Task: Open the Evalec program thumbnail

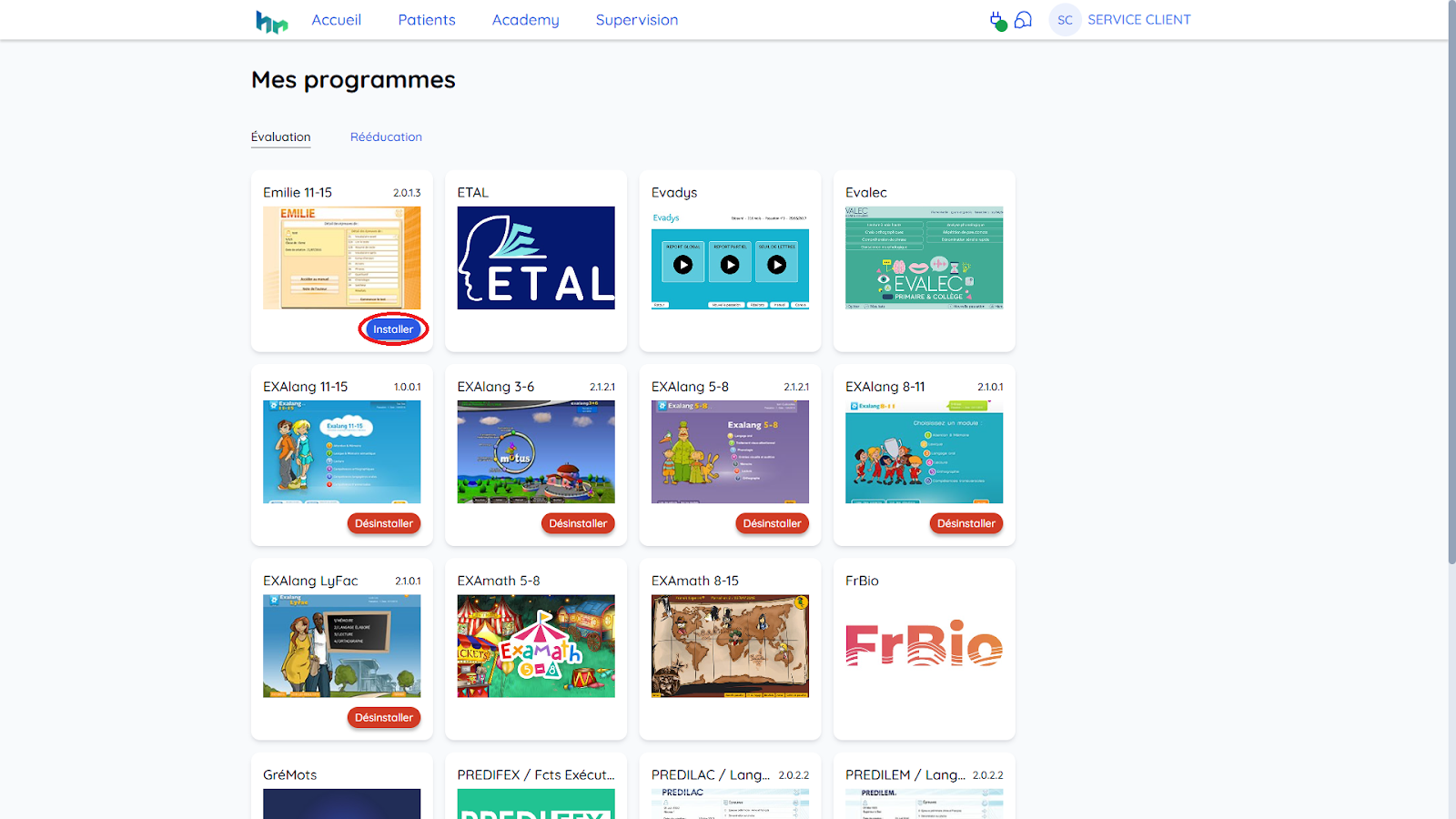Action: click(925, 258)
